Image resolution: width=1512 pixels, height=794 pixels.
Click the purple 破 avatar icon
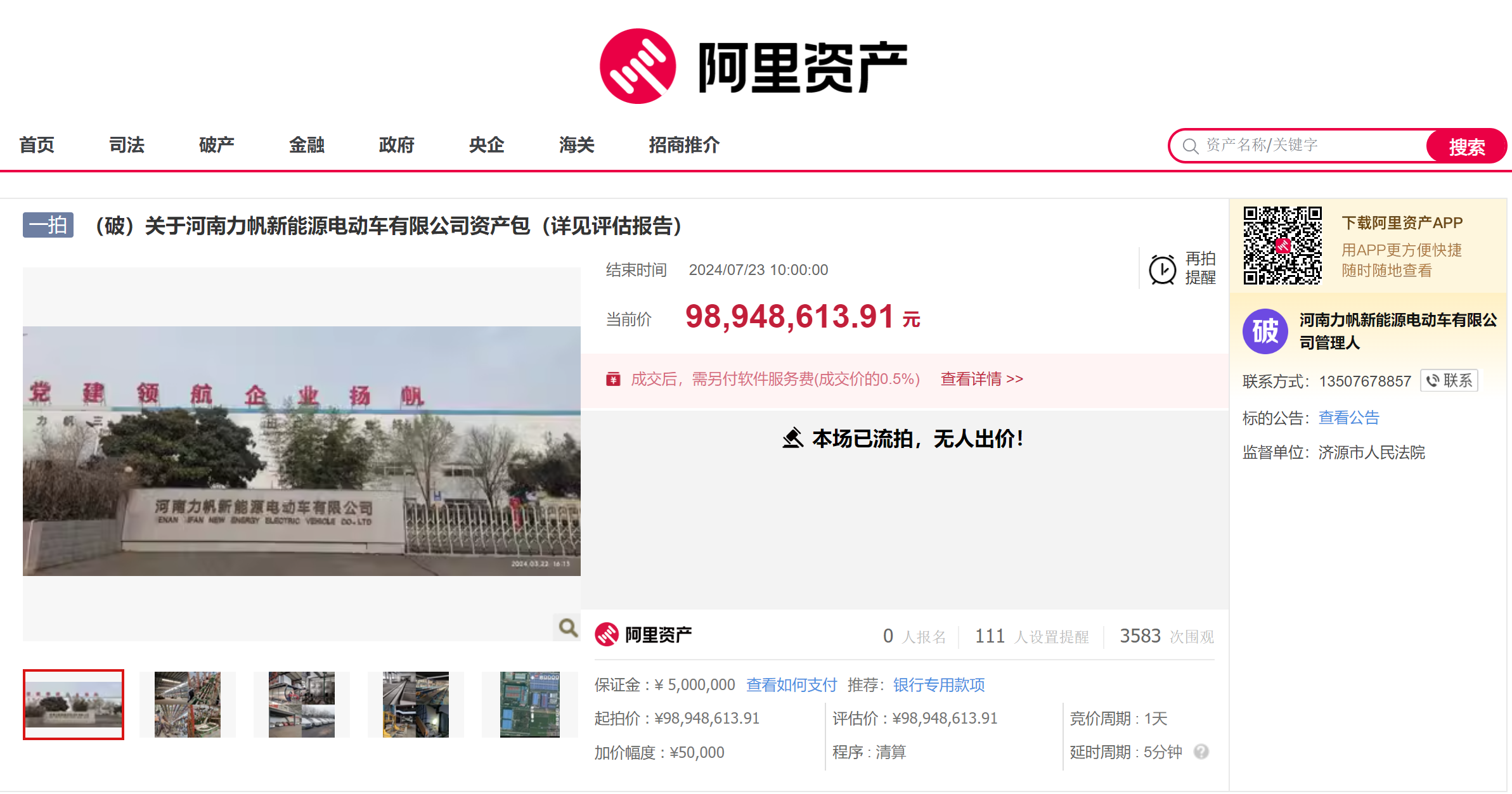tap(1265, 331)
